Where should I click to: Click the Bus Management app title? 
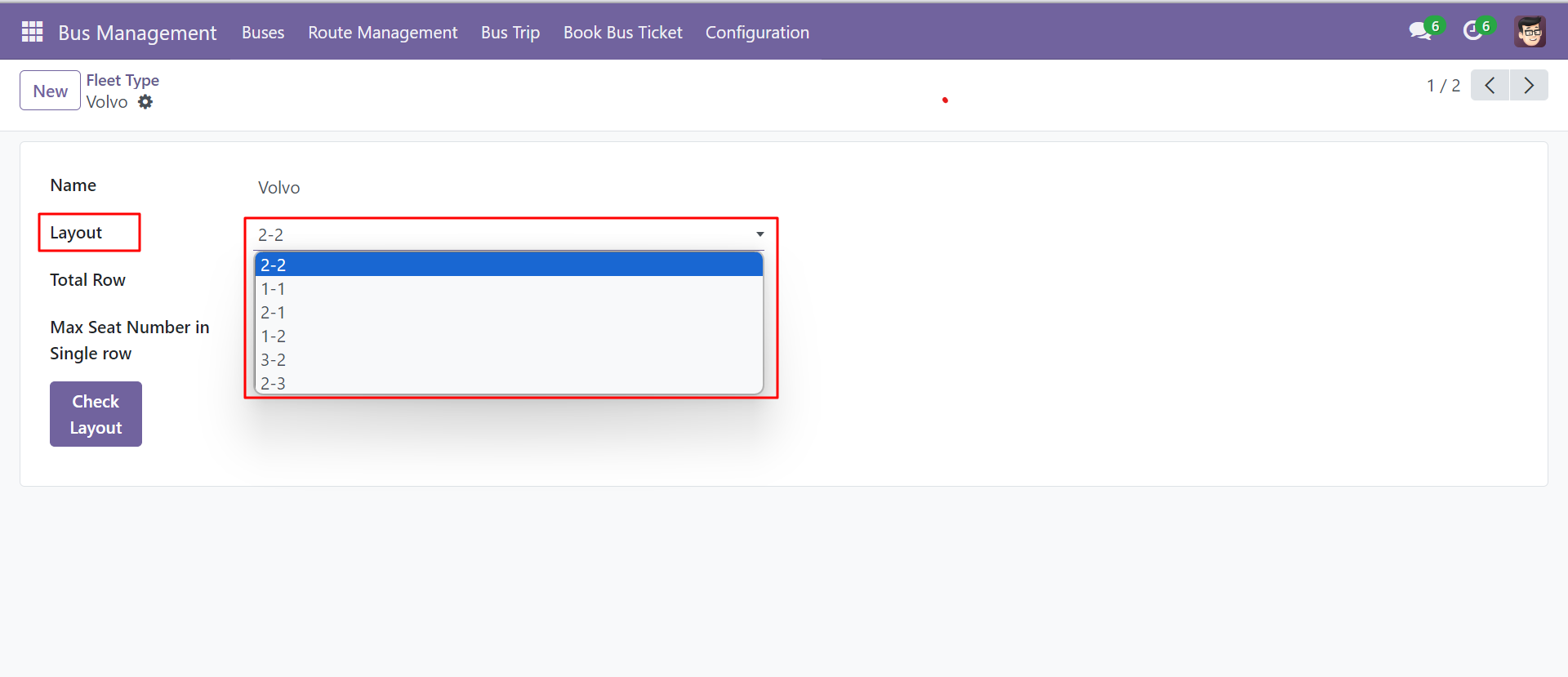(x=137, y=33)
